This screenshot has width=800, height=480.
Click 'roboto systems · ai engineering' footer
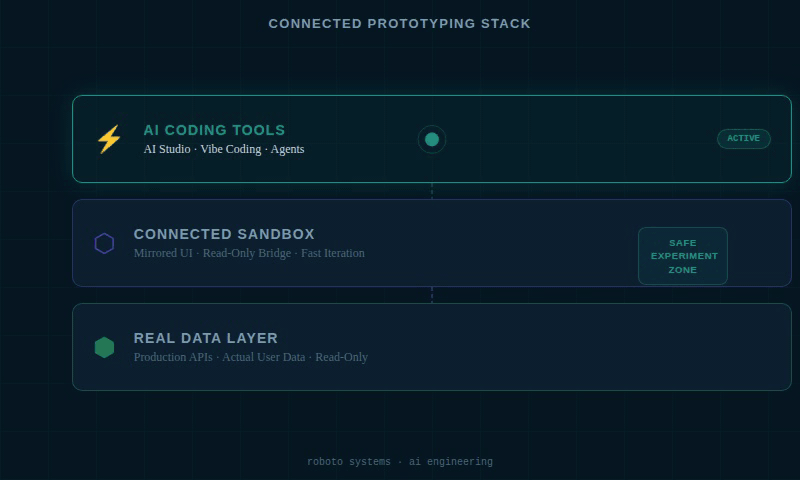pyautogui.click(x=399, y=462)
